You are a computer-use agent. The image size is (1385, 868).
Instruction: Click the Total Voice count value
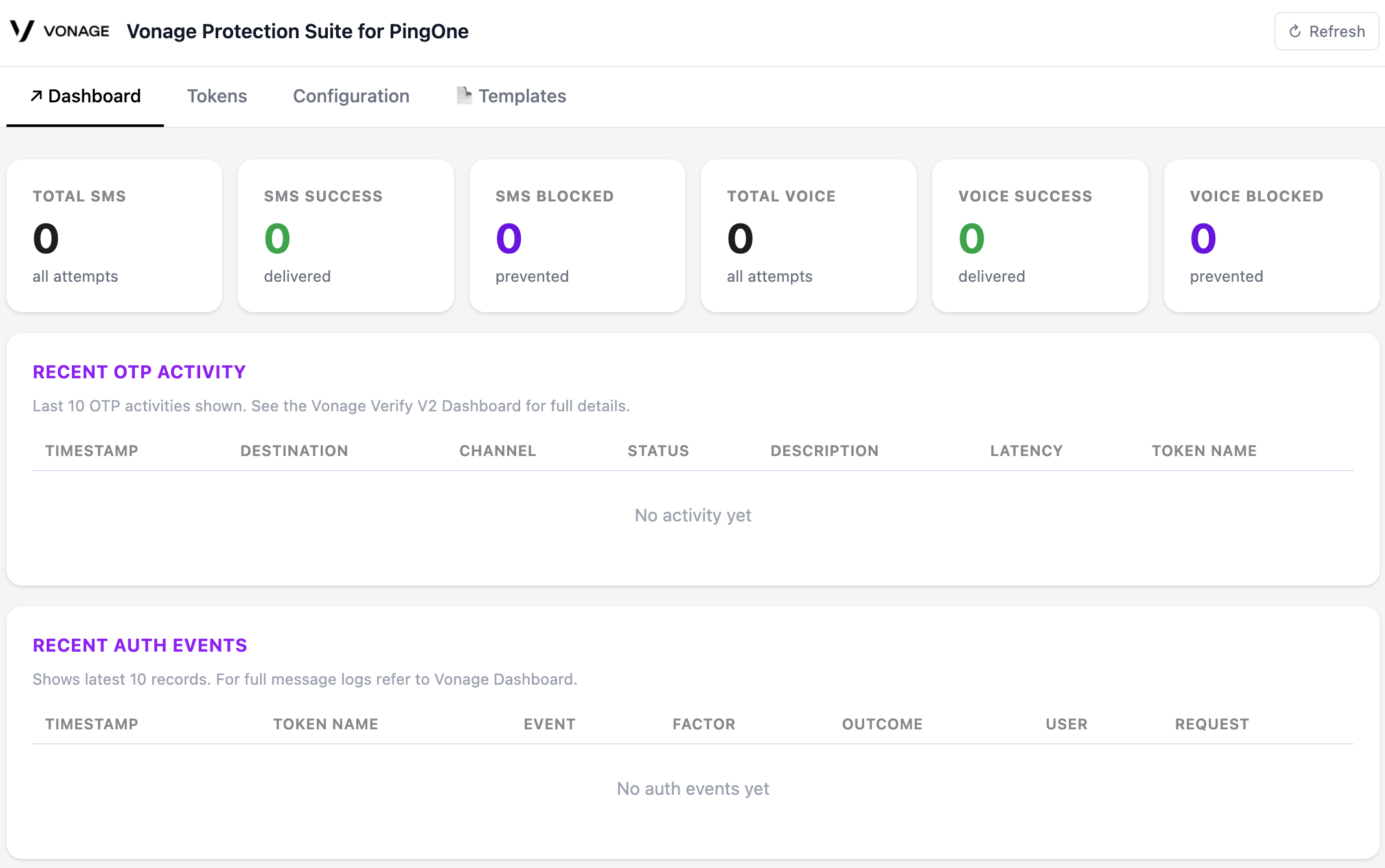coord(740,238)
